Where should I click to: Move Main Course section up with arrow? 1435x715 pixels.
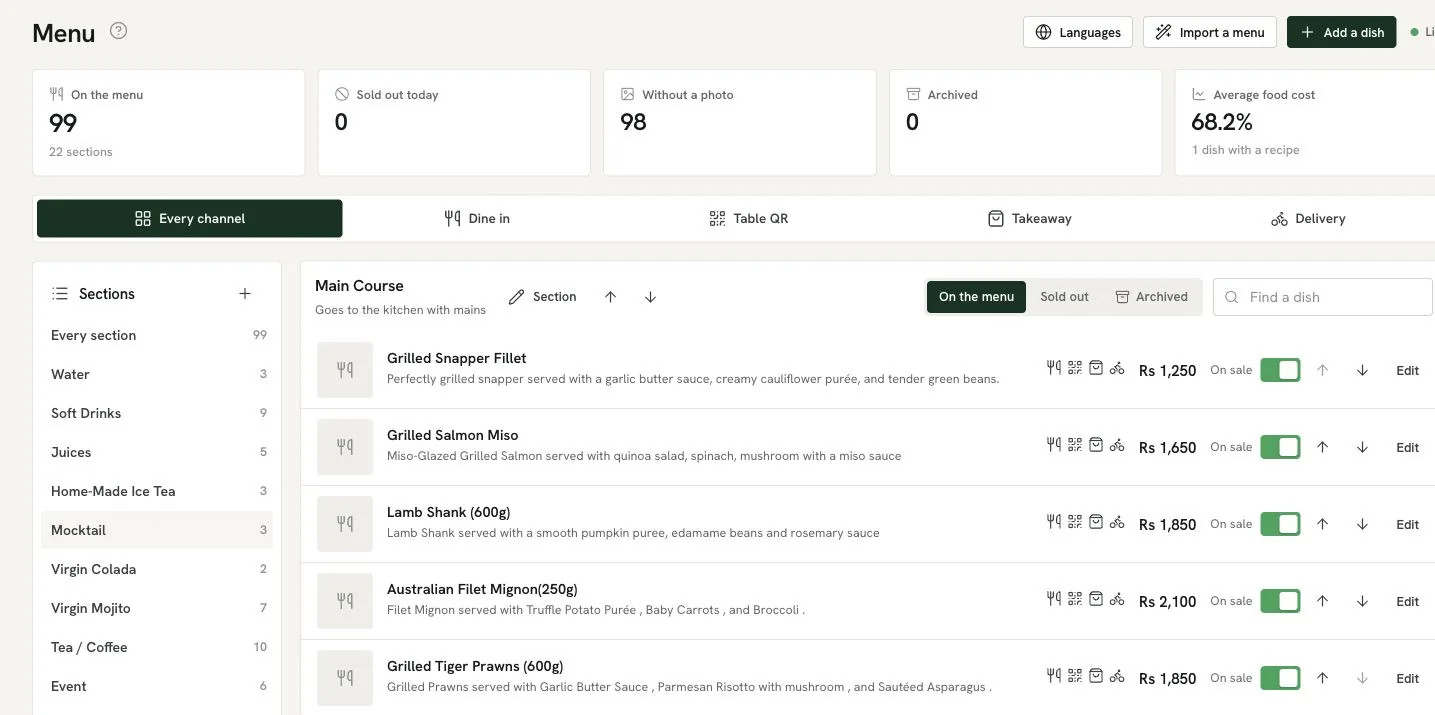pos(610,297)
